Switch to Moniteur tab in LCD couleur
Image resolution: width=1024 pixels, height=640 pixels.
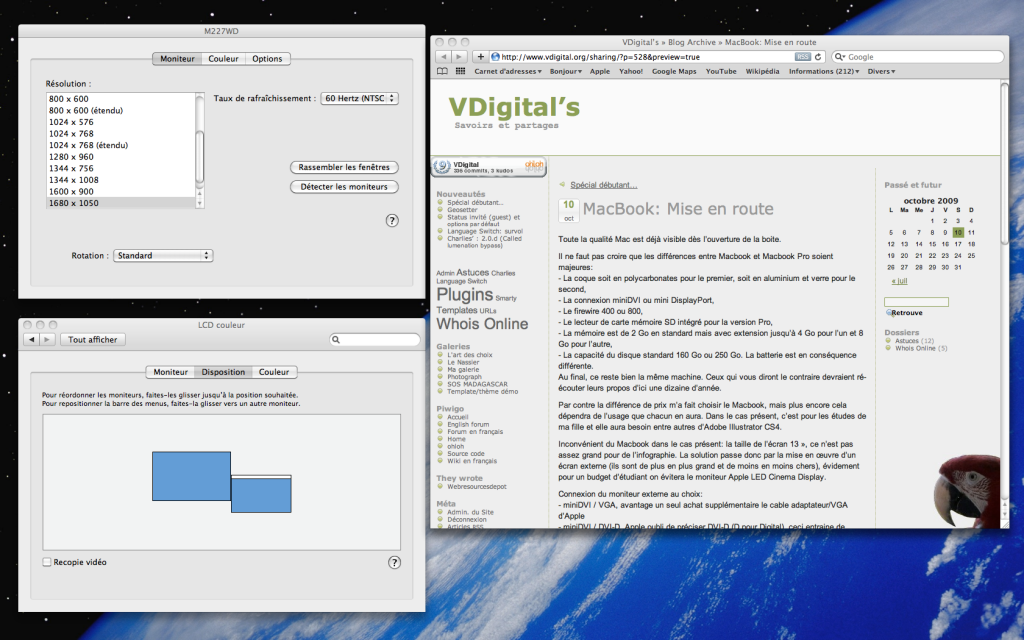coord(170,372)
